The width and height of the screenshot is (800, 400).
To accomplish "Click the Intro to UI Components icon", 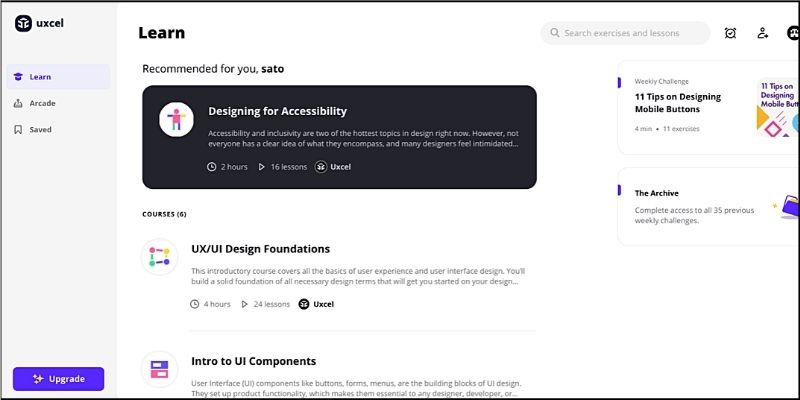I will [x=159, y=369].
